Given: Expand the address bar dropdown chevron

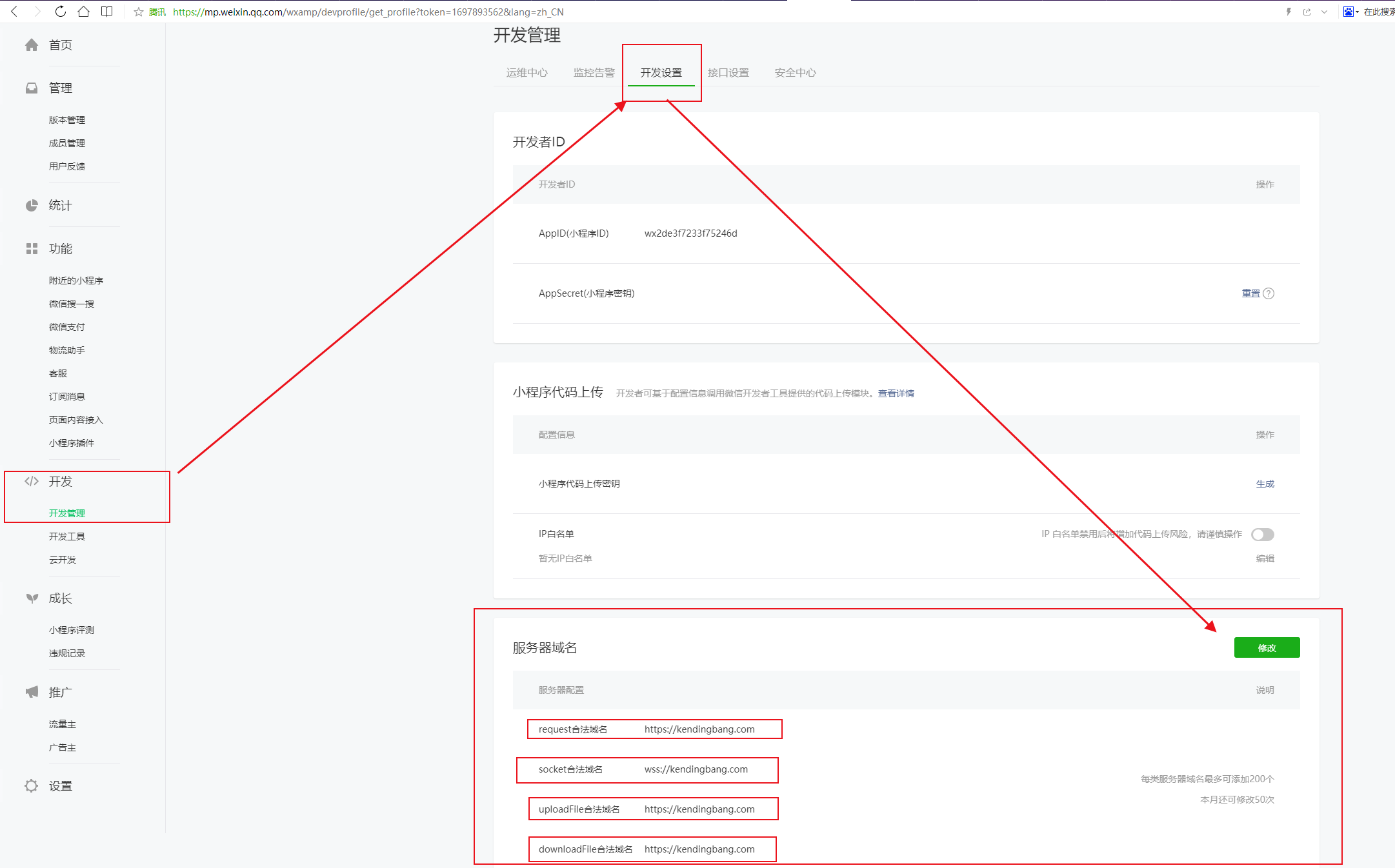Looking at the screenshot, I should (1324, 12).
